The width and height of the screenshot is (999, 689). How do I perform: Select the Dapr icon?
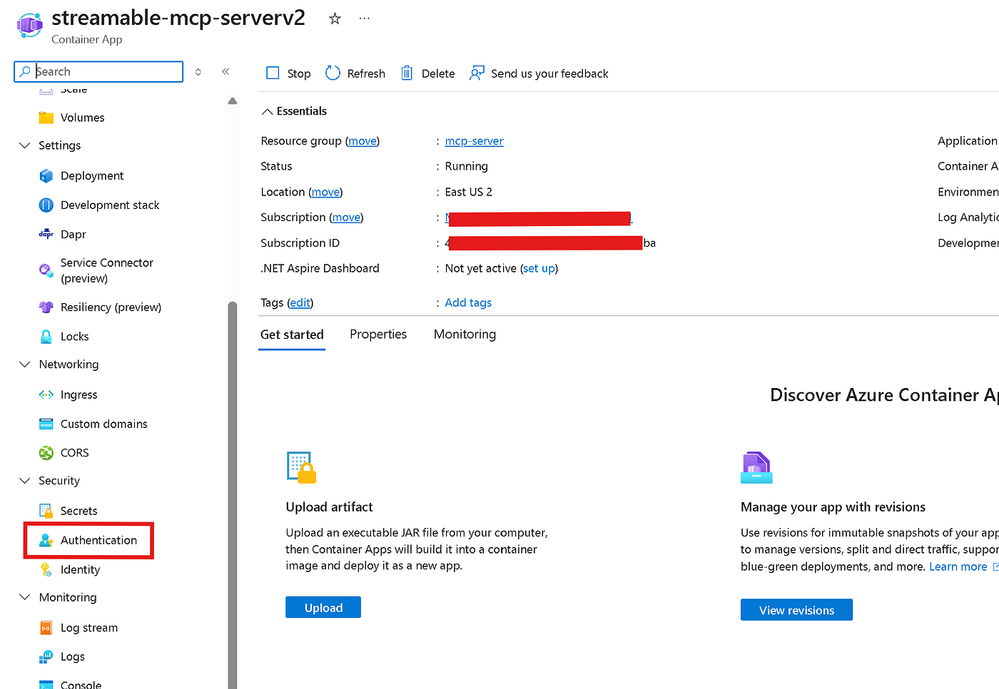point(46,235)
